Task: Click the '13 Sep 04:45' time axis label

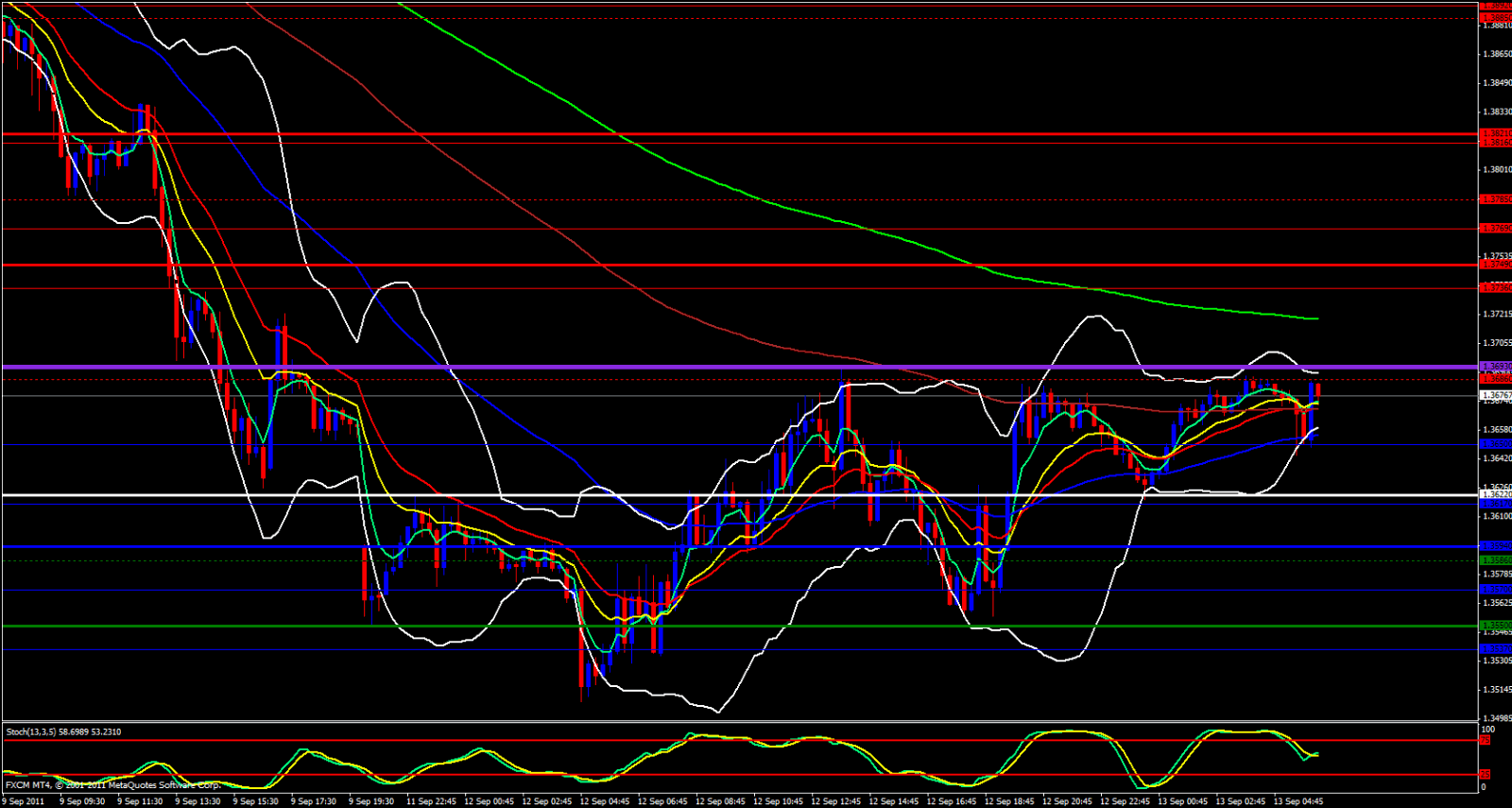Action: 1297,801
